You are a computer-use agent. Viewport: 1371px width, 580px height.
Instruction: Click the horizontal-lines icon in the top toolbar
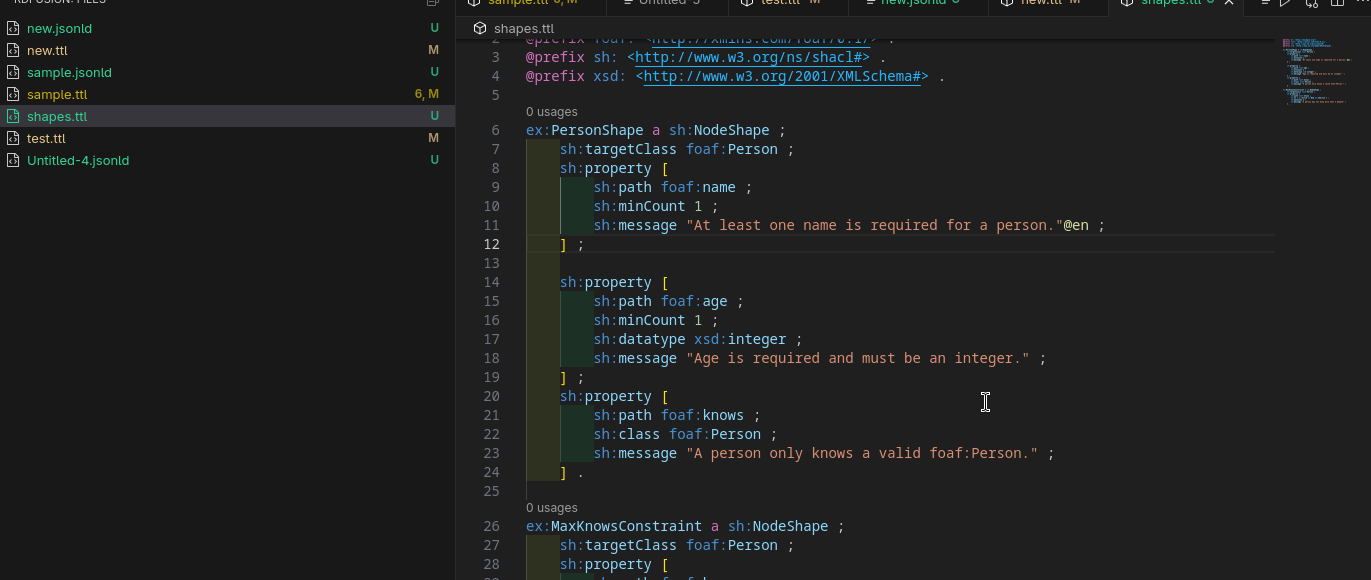click(1265, 3)
